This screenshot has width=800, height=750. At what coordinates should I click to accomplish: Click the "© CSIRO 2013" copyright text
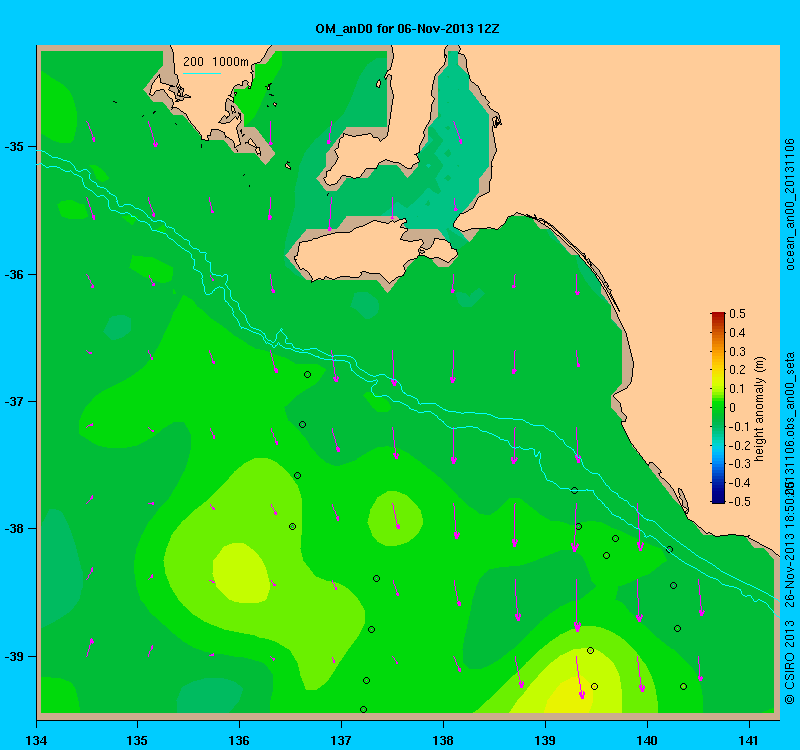(789, 662)
